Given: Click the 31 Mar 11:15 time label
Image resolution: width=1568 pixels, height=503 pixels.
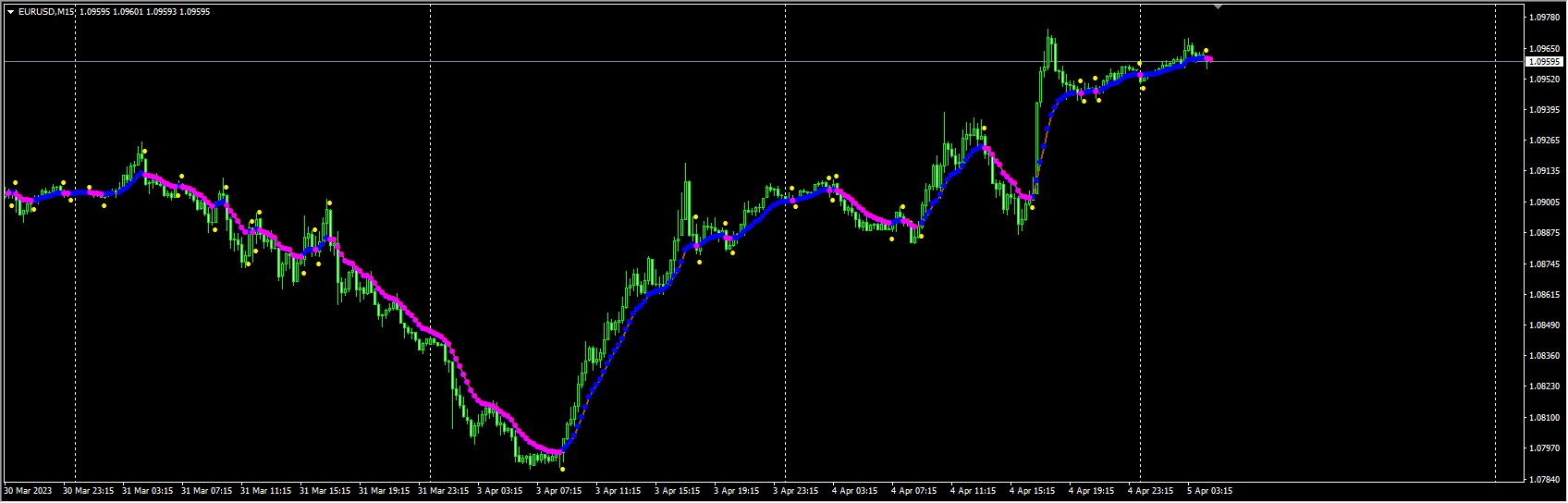Looking at the screenshot, I should 266,491.
